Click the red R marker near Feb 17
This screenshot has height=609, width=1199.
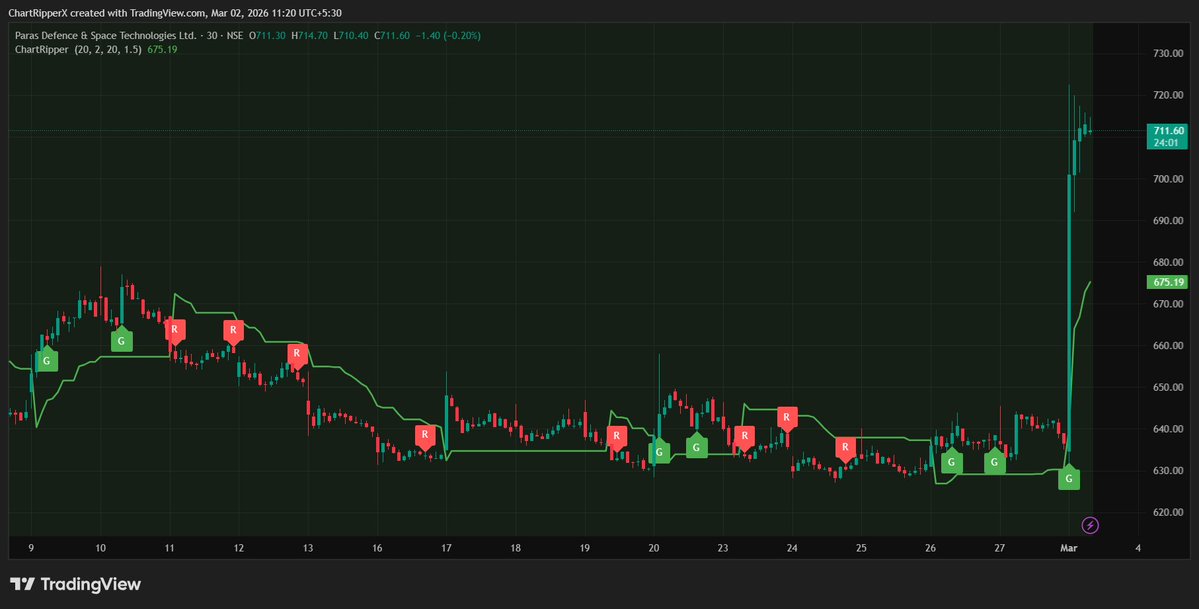(x=424, y=435)
